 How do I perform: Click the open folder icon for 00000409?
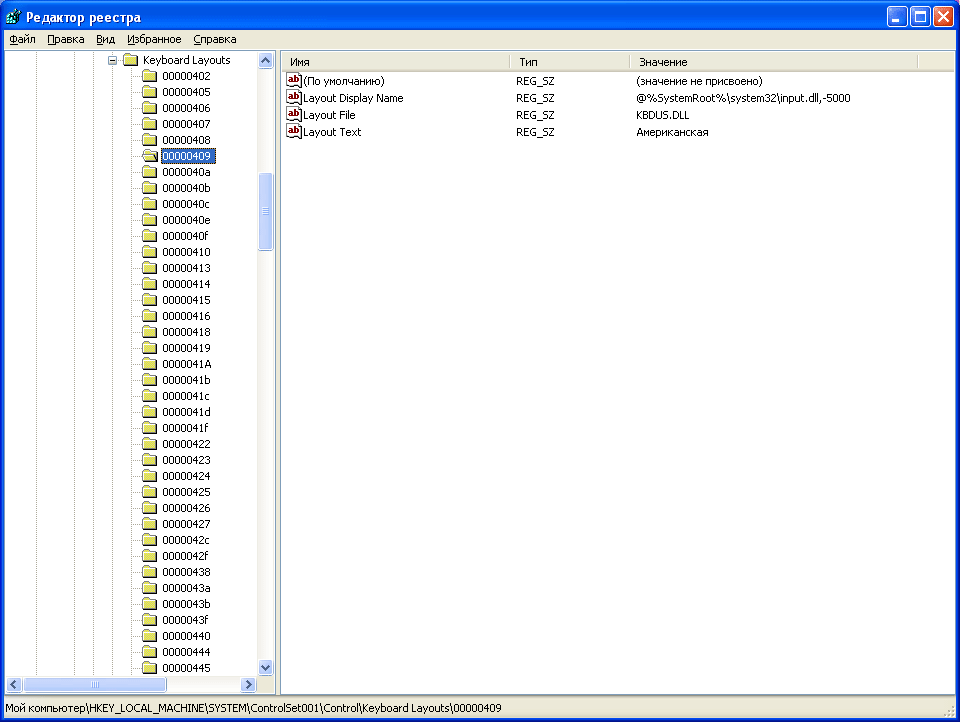coord(149,156)
